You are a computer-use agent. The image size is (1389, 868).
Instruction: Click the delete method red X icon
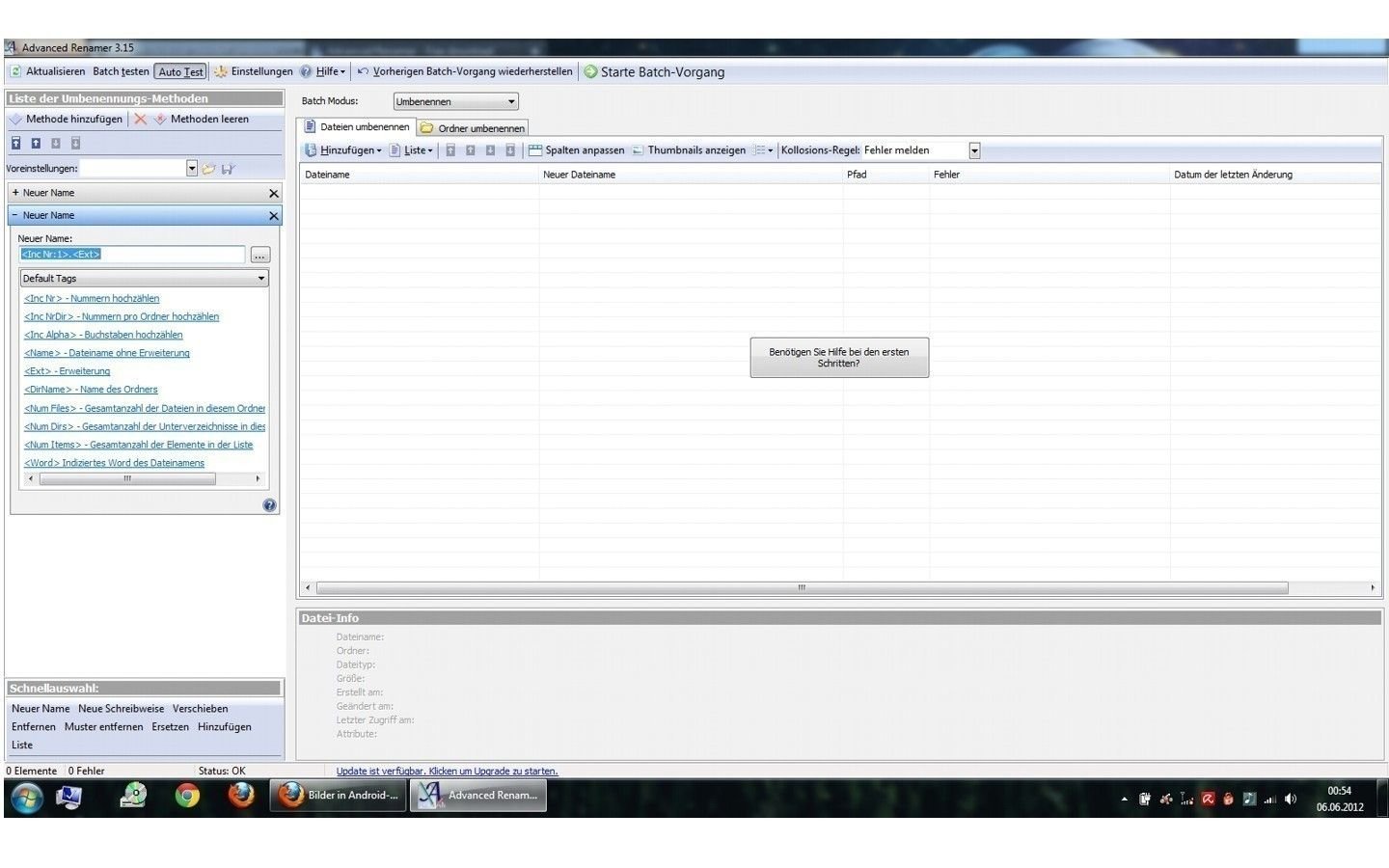tap(140, 120)
